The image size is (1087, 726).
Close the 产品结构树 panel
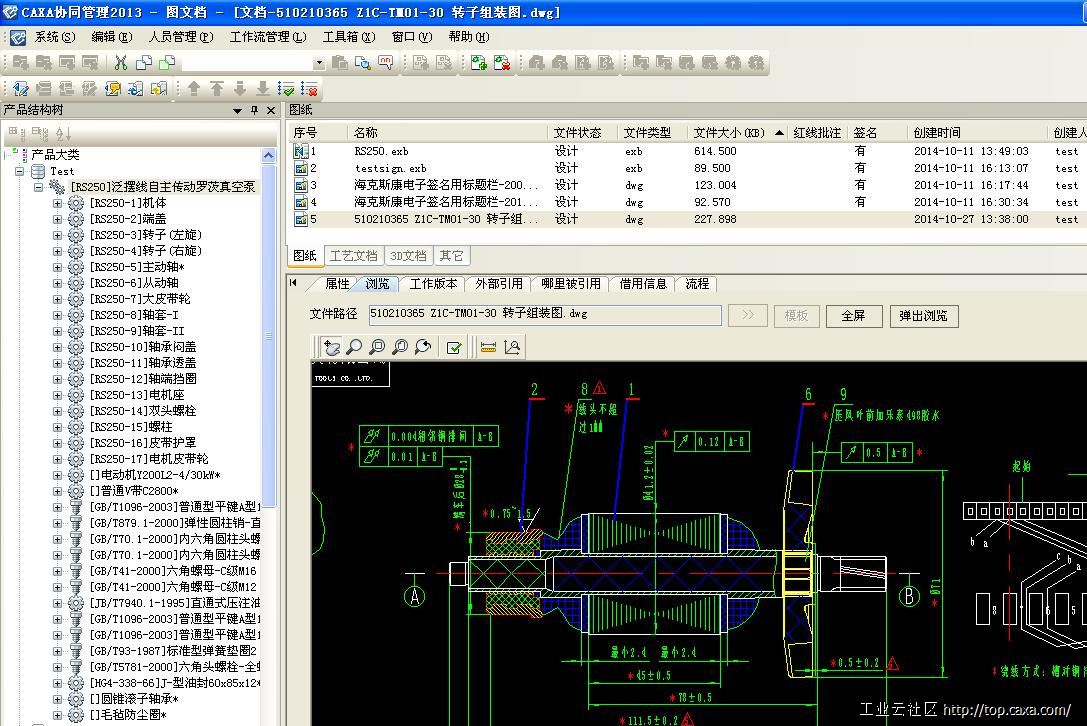tap(271, 110)
